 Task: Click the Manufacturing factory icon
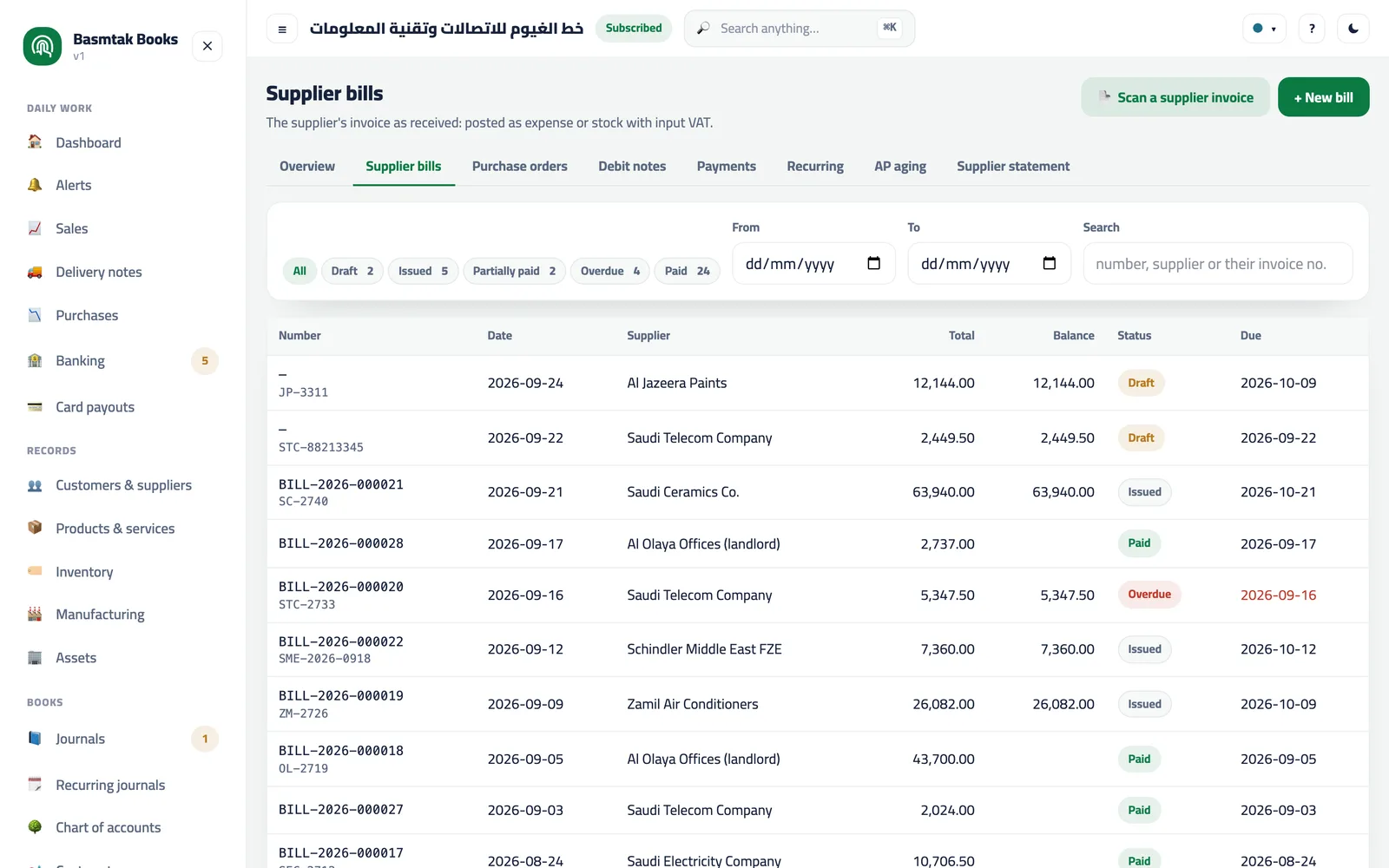[x=35, y=614]
